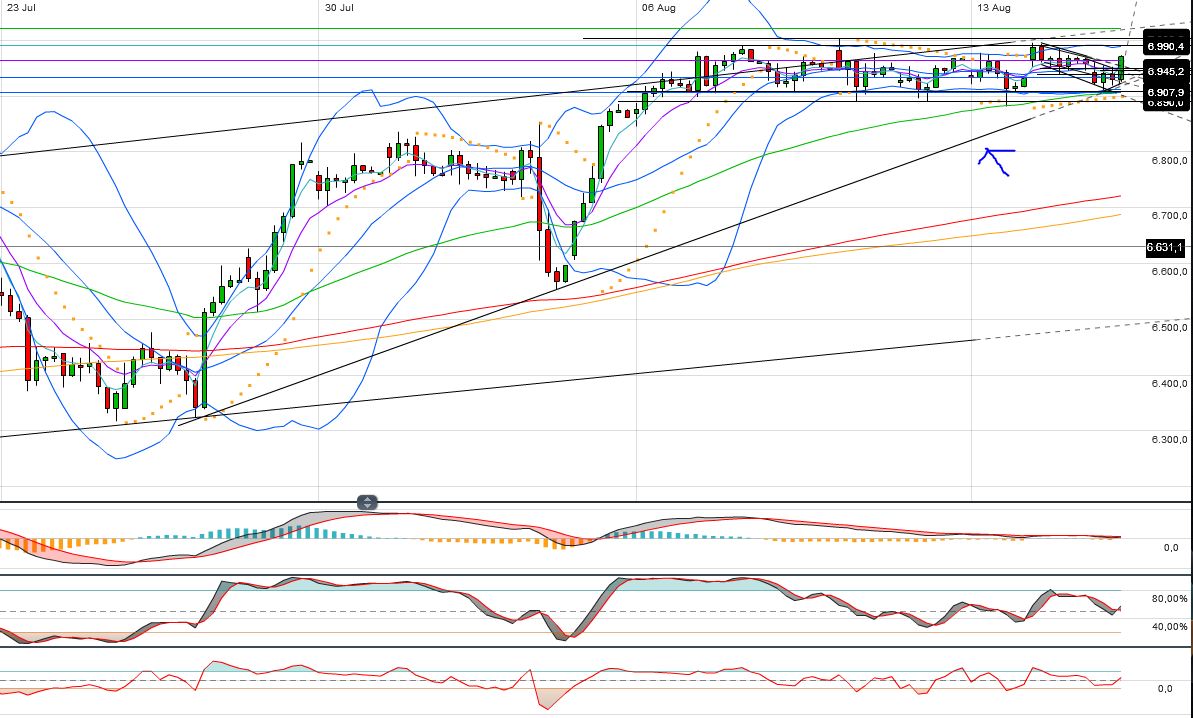Click the 30 Jul date label
Screen dimensions: 1193x718
tap(339, 8)
